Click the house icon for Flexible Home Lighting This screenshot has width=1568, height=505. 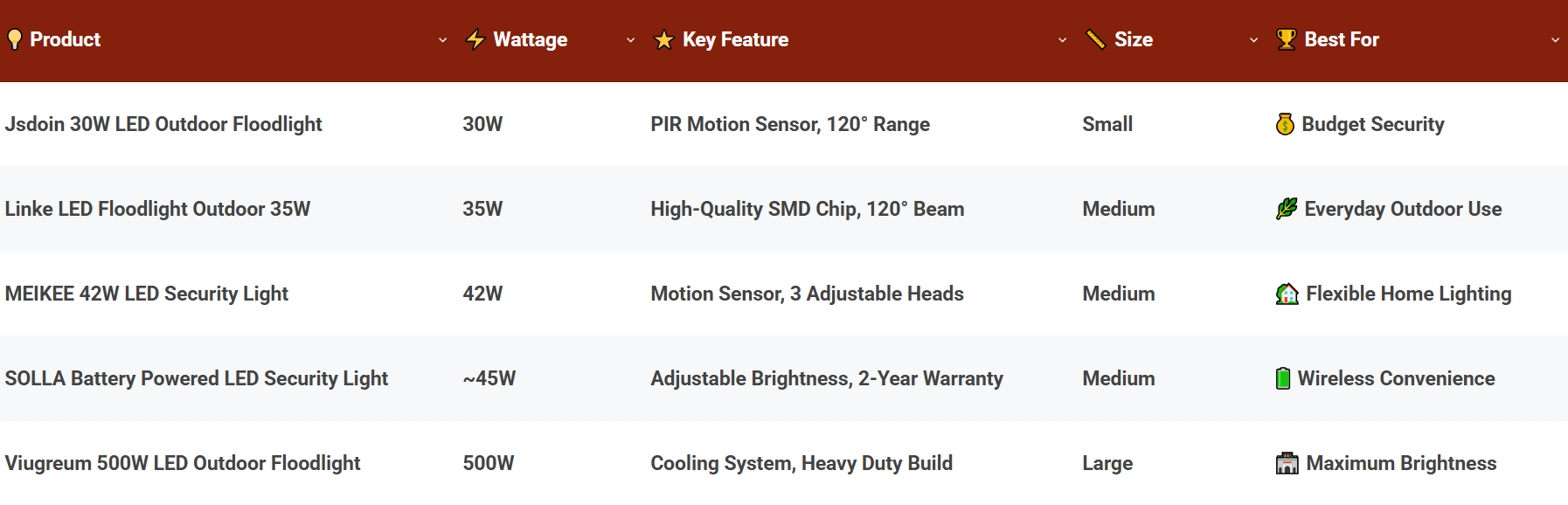(1287, 294)
